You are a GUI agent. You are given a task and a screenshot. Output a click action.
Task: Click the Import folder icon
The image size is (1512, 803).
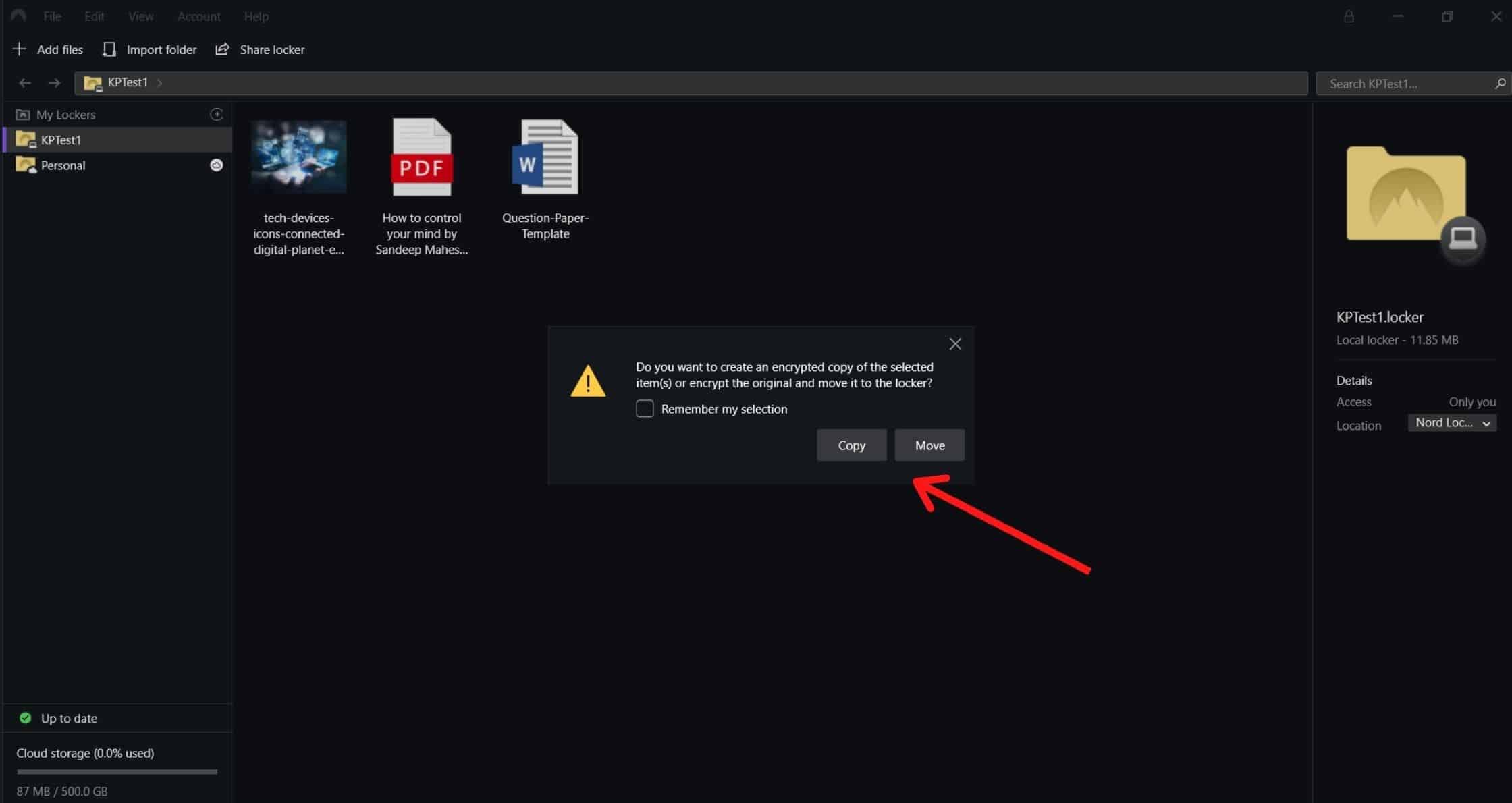click(109, 49)
